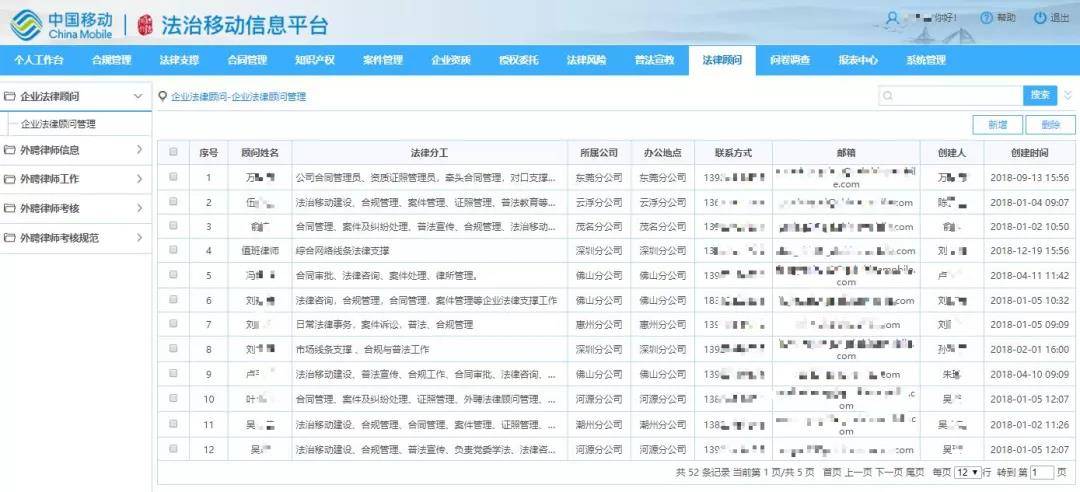Expand advanced search with double-chevron arrow
Image resolution: width=1080 pixels, height=492 pixels.
pyautogui.click(x=1067, y=96)
